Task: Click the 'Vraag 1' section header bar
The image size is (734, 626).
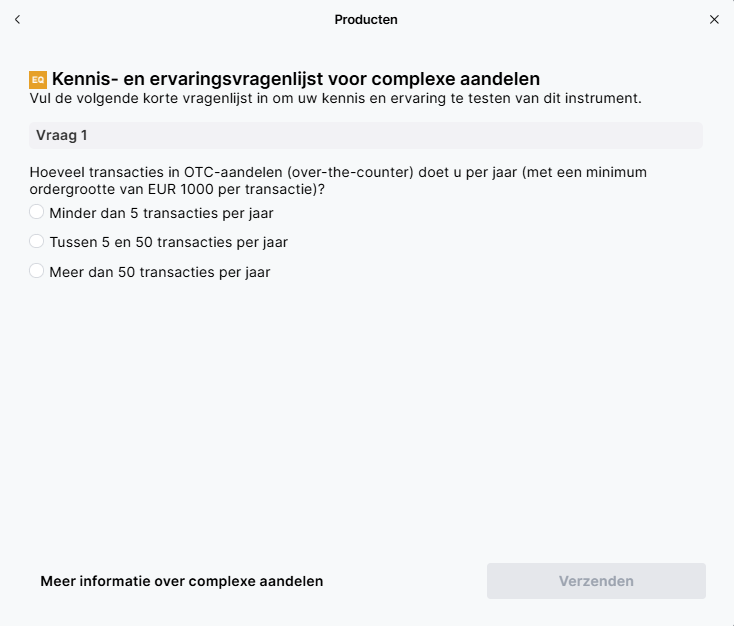Action: tap(366, 135)
